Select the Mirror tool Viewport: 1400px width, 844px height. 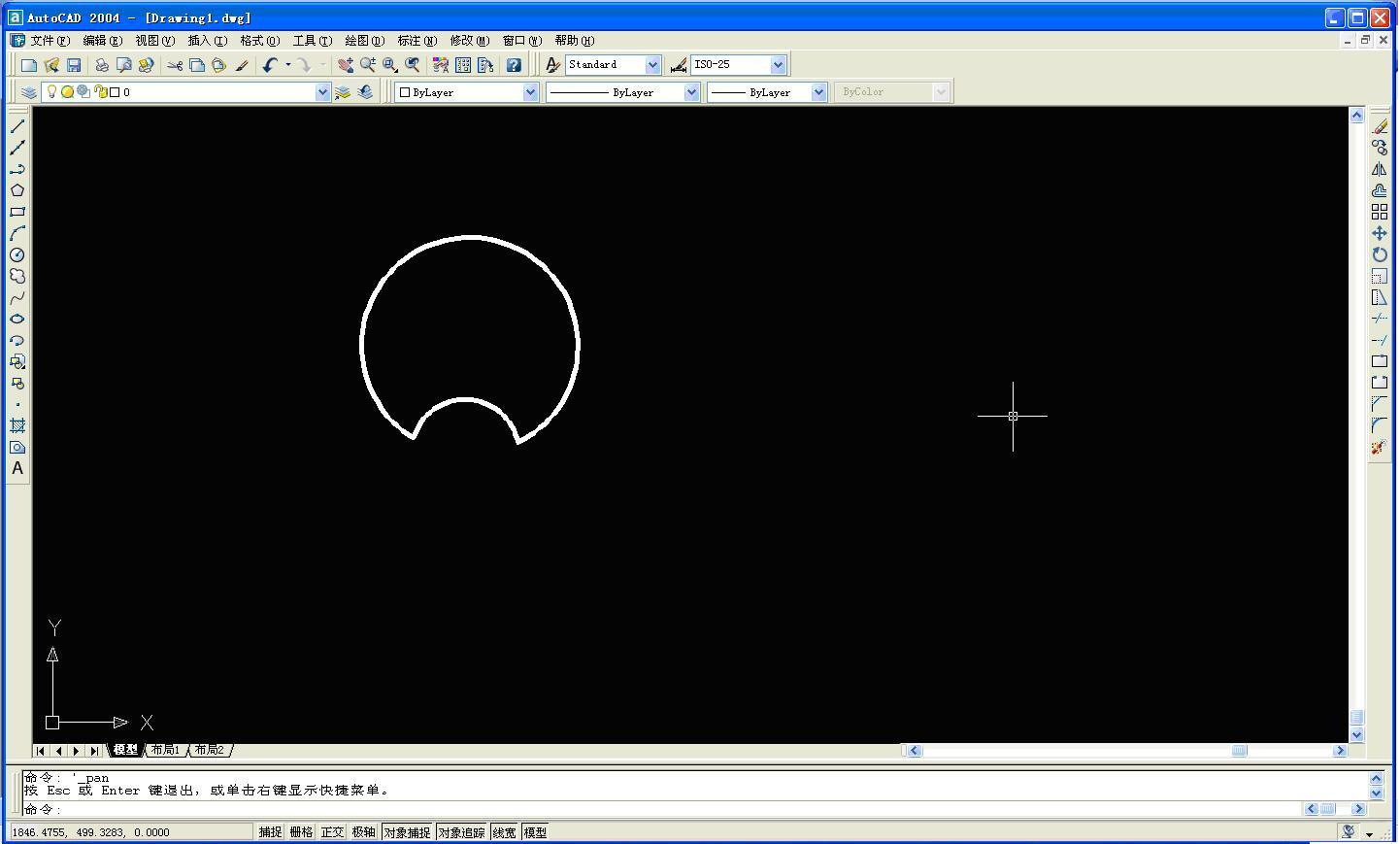tap(1380, 169)
